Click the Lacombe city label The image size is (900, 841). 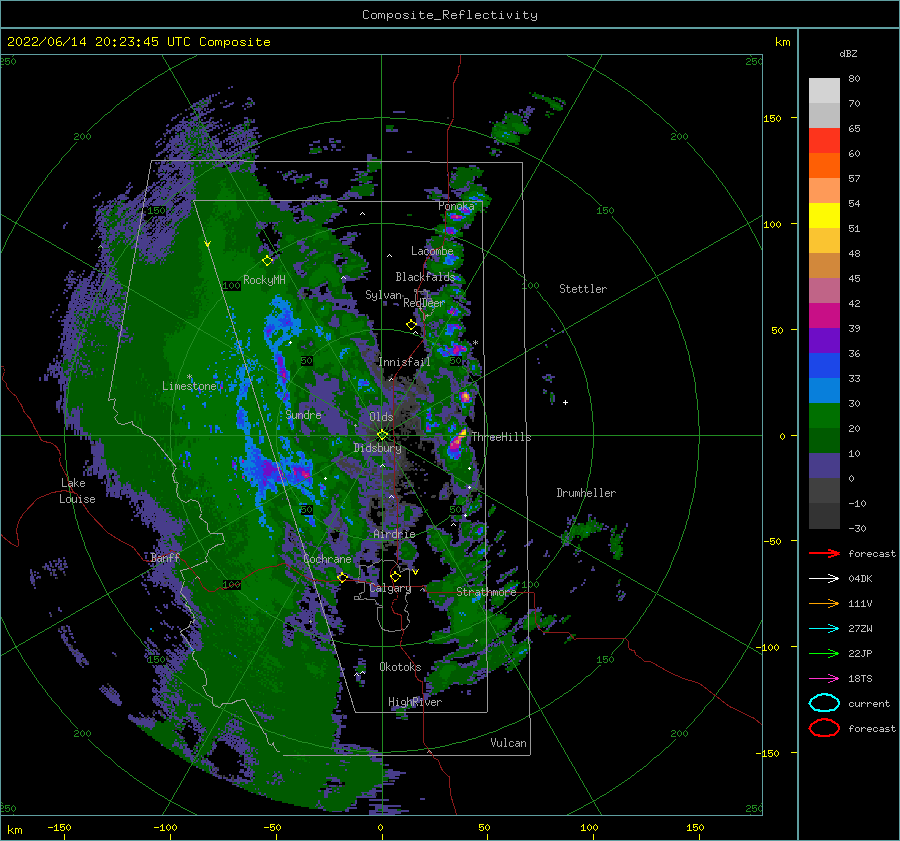click(432, 251)
